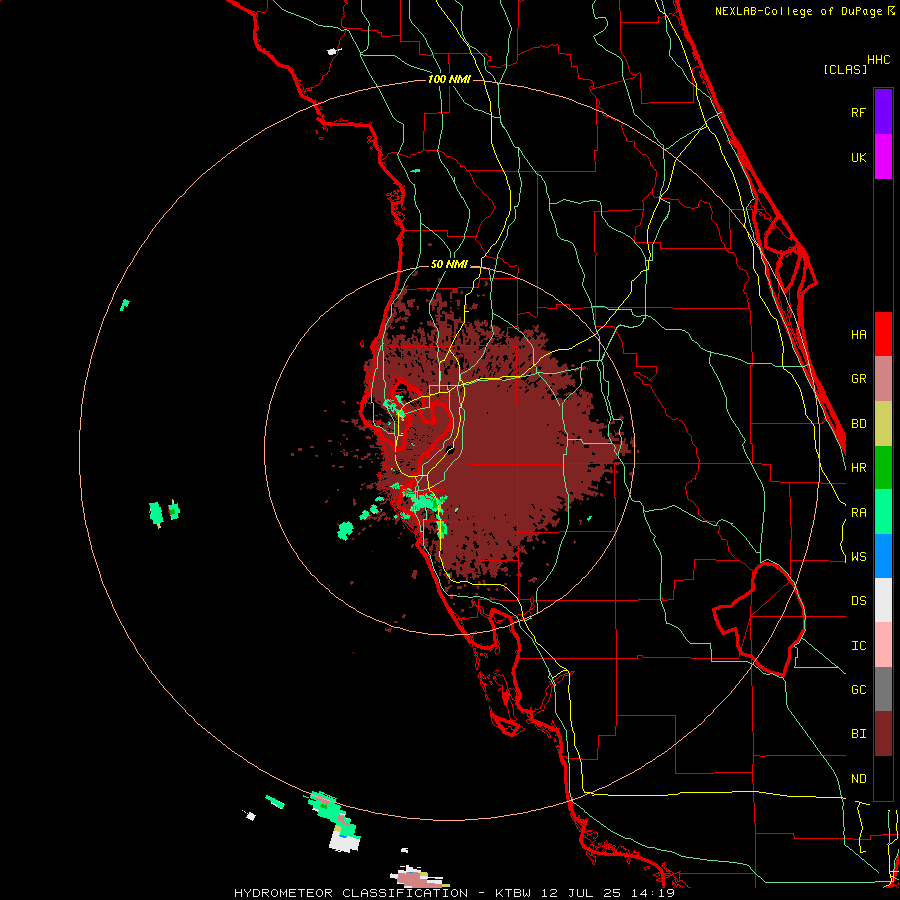Click the "RF" legend label

(x=858, y=112)
